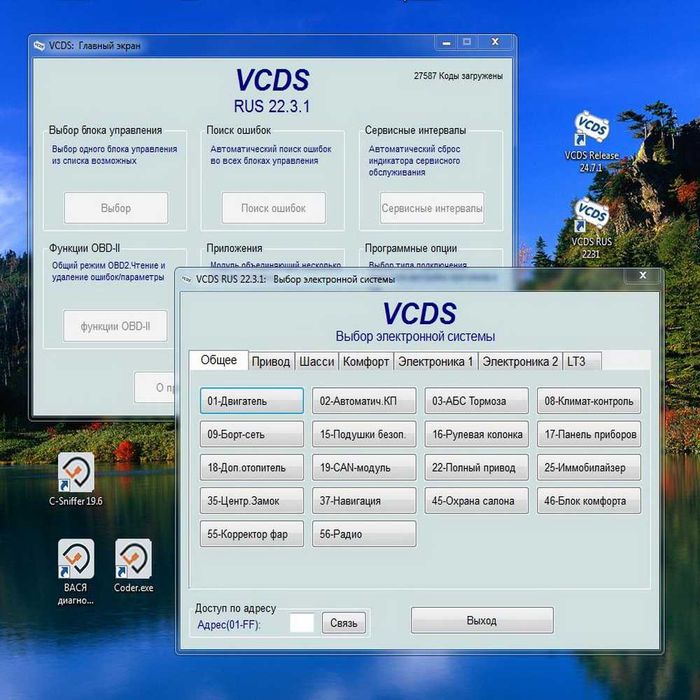This screenshot has width=700, height=700.
Task: Click 'Доступ по адресу' group label
Action: [235, 608]
